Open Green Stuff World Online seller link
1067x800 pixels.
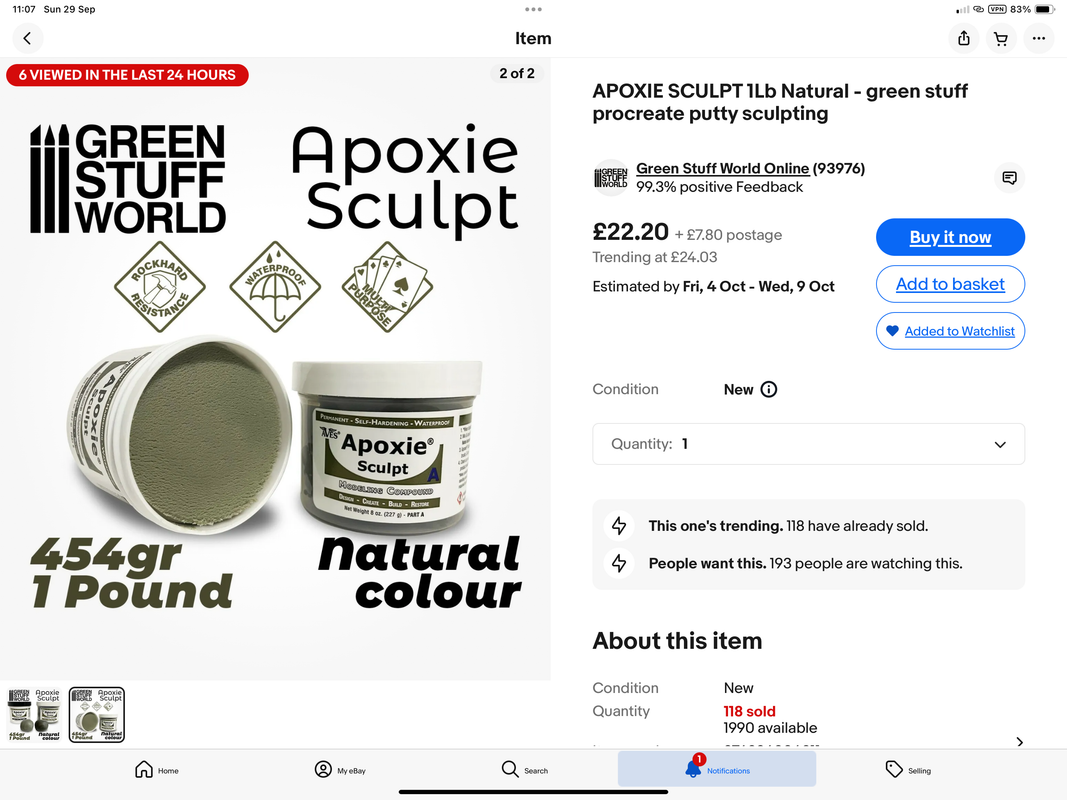coord(722,168)
